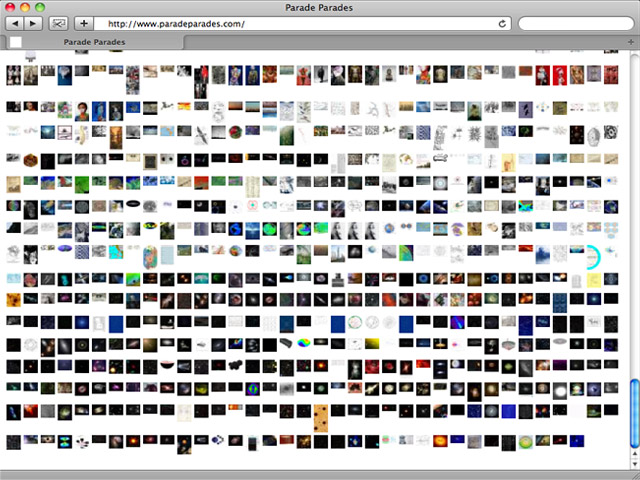Image resolution: width=640 pixels, height=480 pixels.
Task: Select the pair of small globes thumbnail
Action: point(406,226)
